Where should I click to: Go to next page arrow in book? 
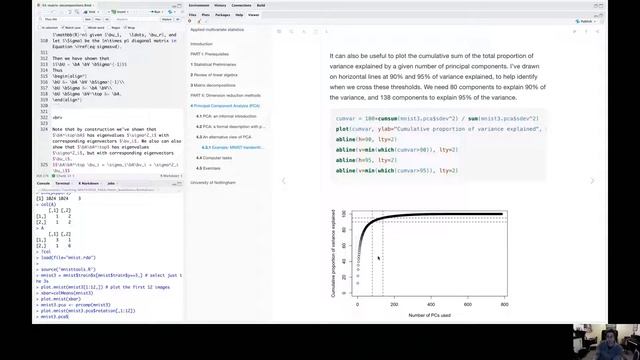click(592, 180)
